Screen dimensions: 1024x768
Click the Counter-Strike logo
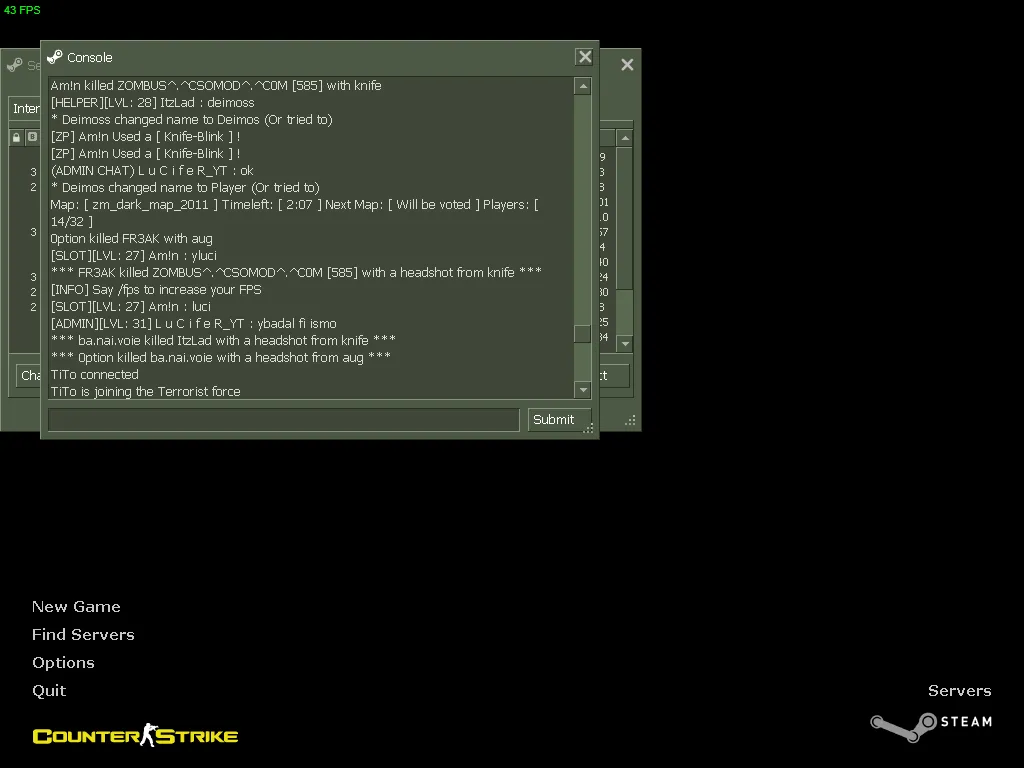coord(135,735)
